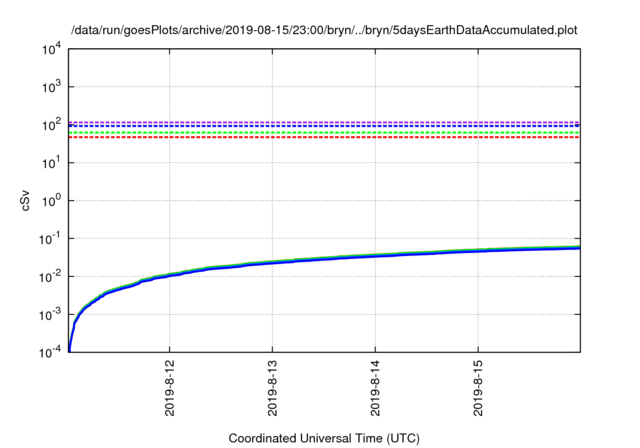Click the 2019-8-12 date tick label
Viewport: 640px width, 448px height.
tap(169, 388)
